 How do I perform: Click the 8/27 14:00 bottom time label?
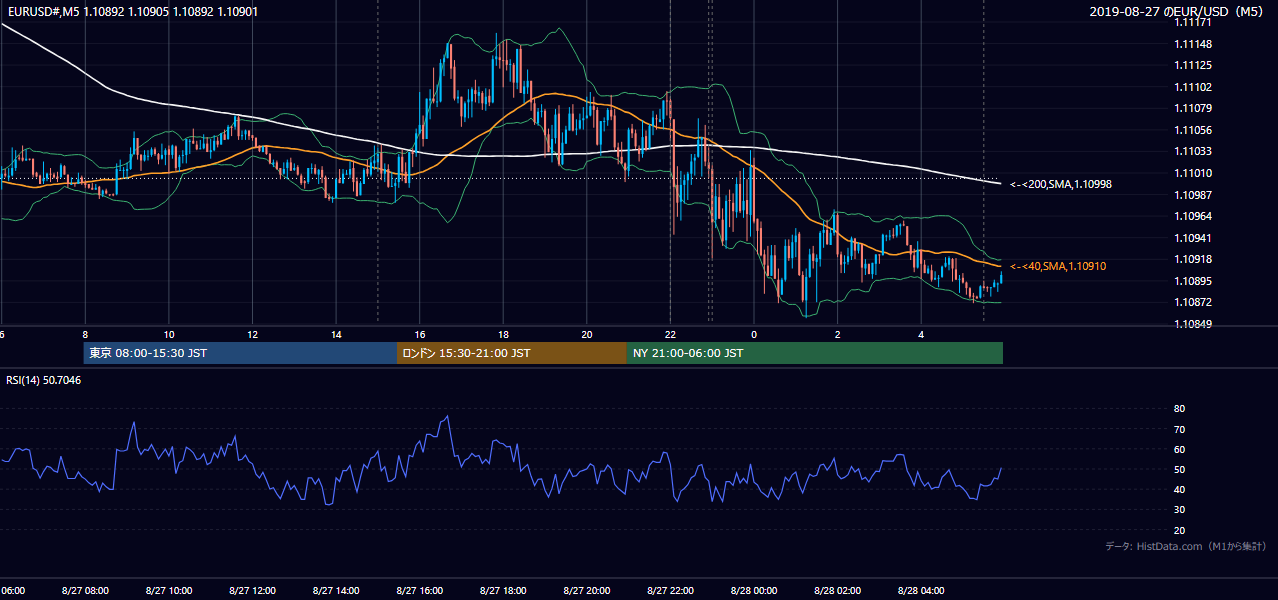point(336,590)
